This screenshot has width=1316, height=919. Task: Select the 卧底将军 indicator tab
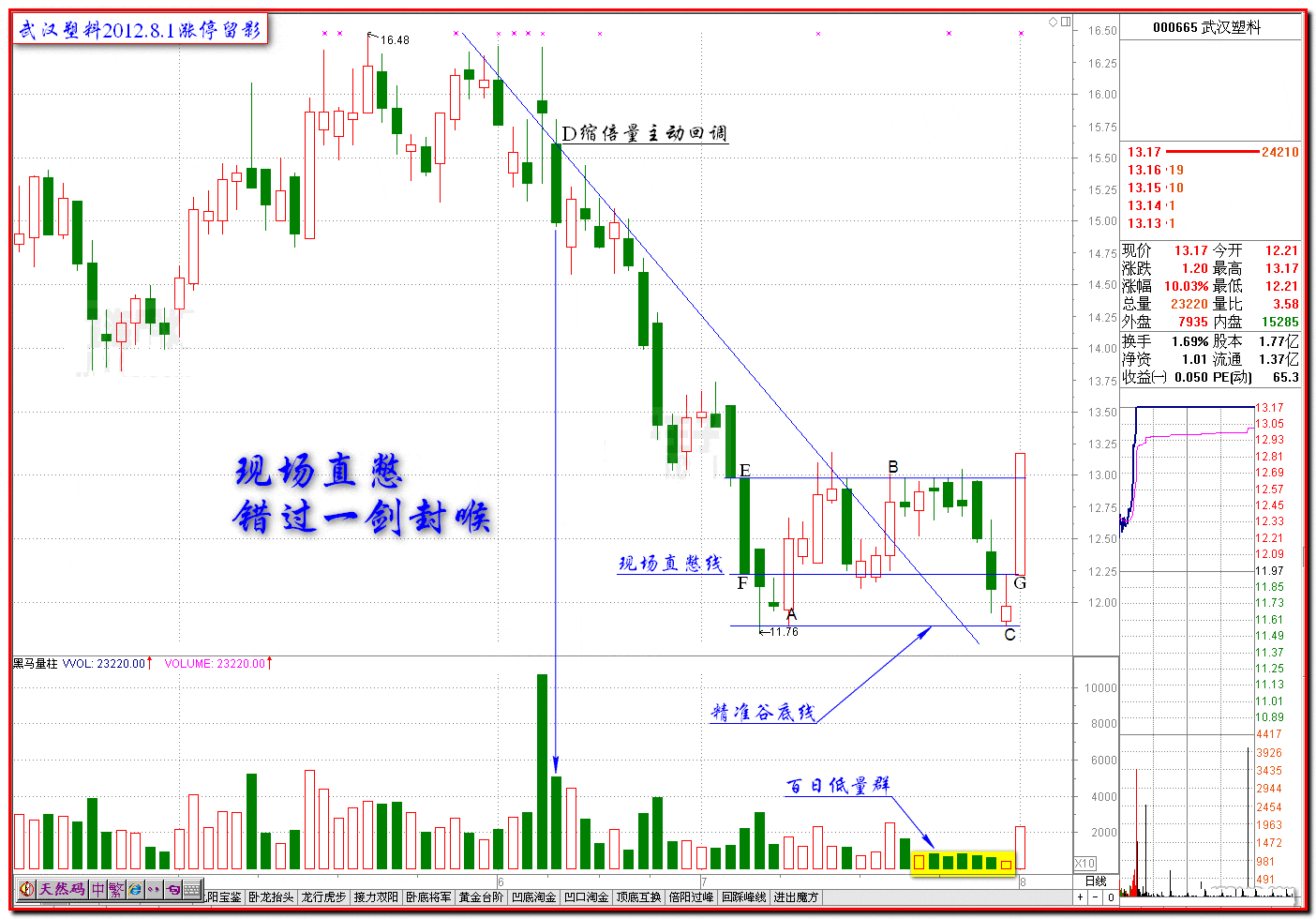pos(428,897)
